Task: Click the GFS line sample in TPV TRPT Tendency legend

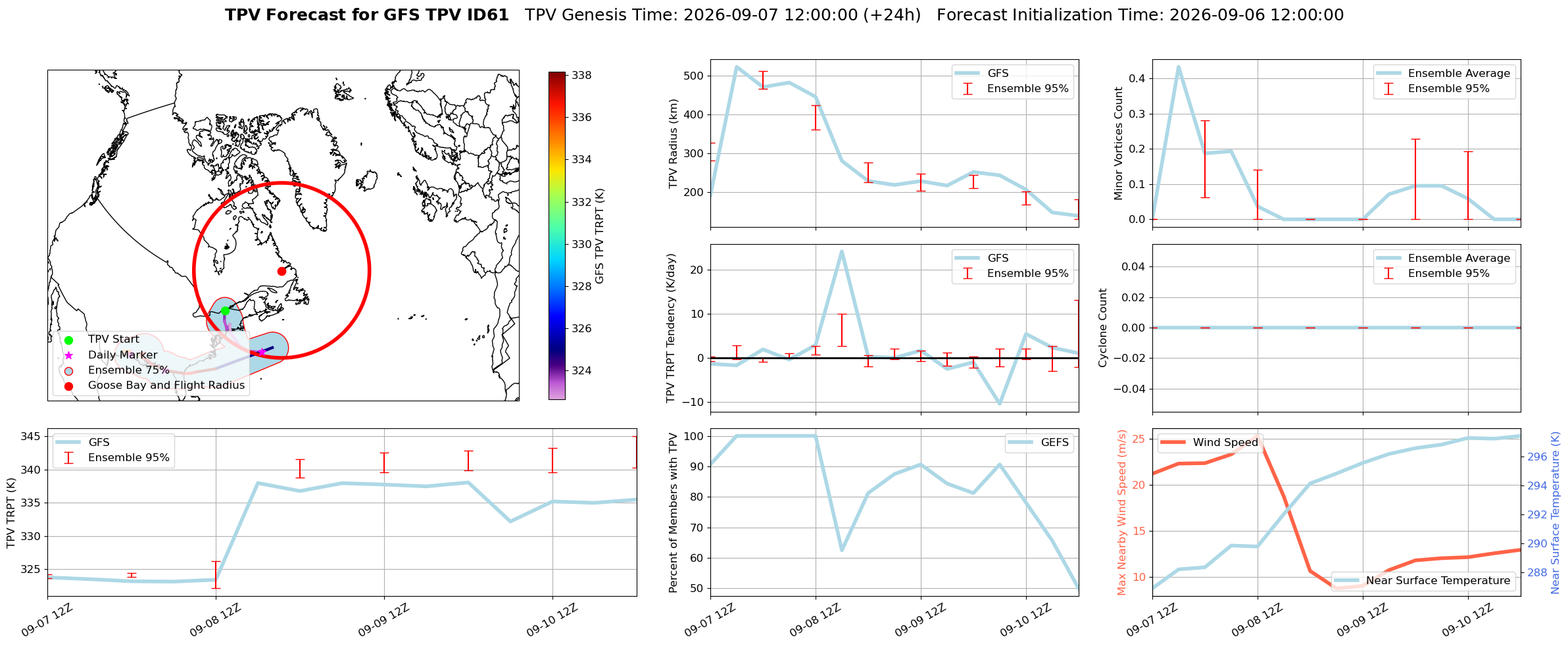Action: point(968,259)
